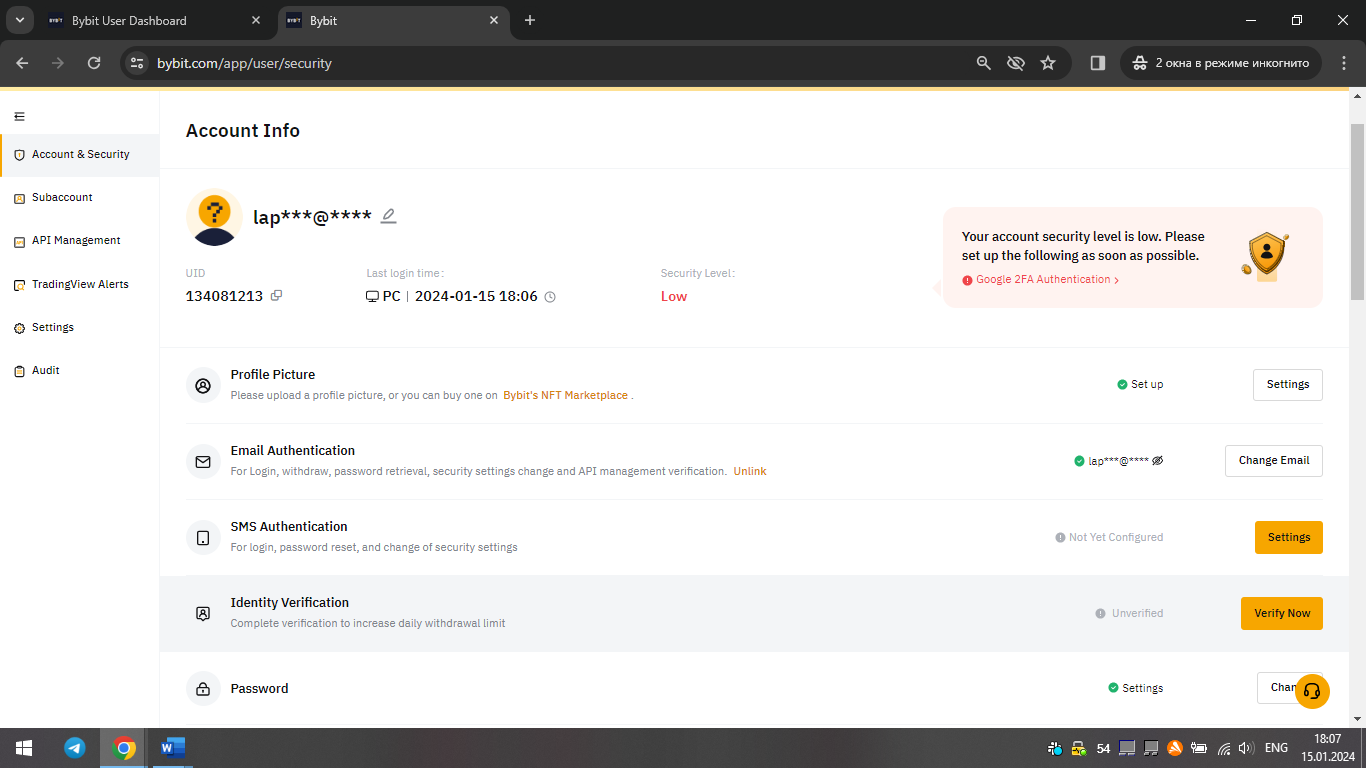Screen dimensions: 1366x768
Task: Click the Profile Picture row icon
Action: pos(203,385)
